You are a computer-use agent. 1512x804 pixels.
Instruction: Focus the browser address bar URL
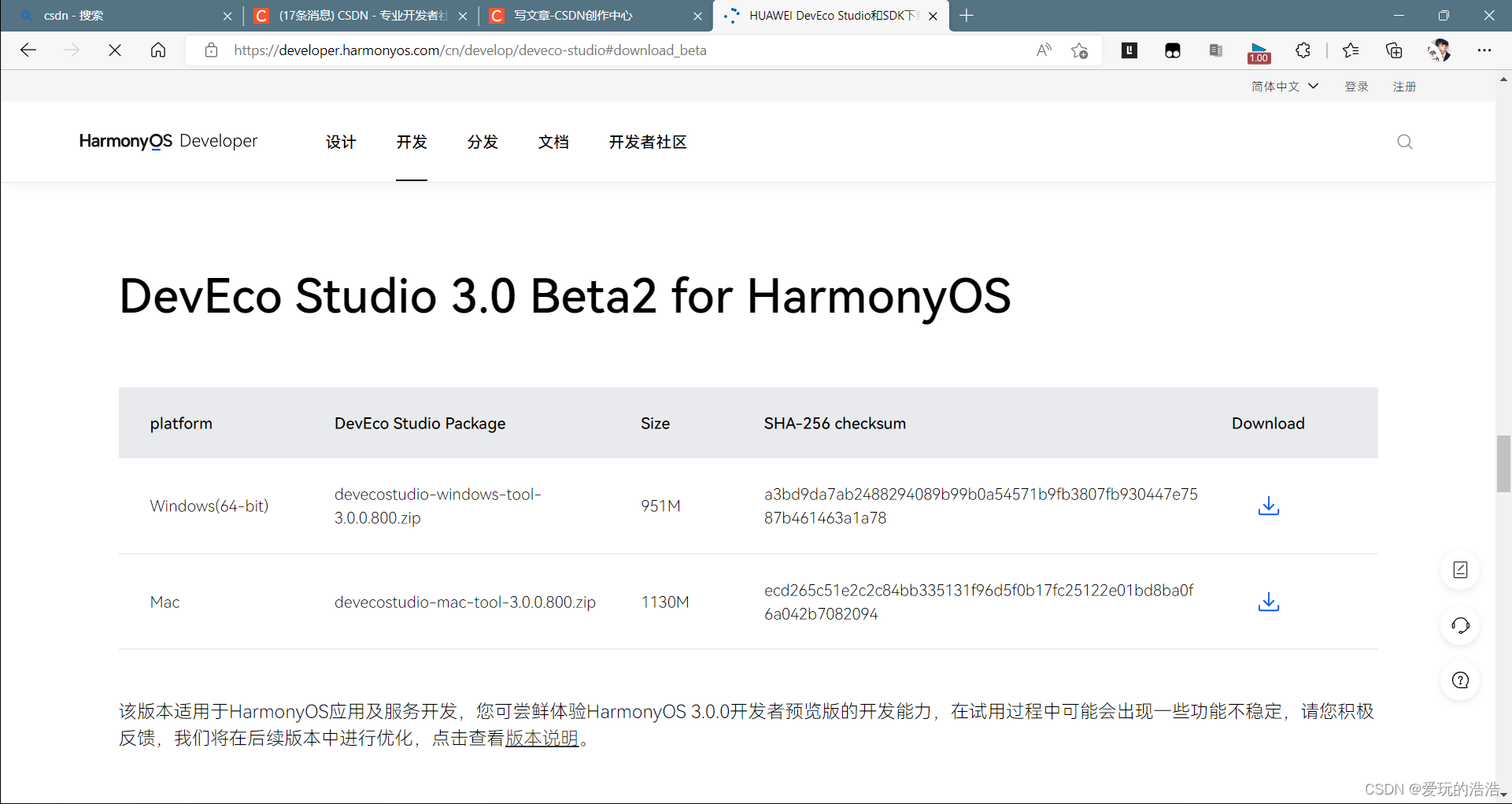(470, 50)
